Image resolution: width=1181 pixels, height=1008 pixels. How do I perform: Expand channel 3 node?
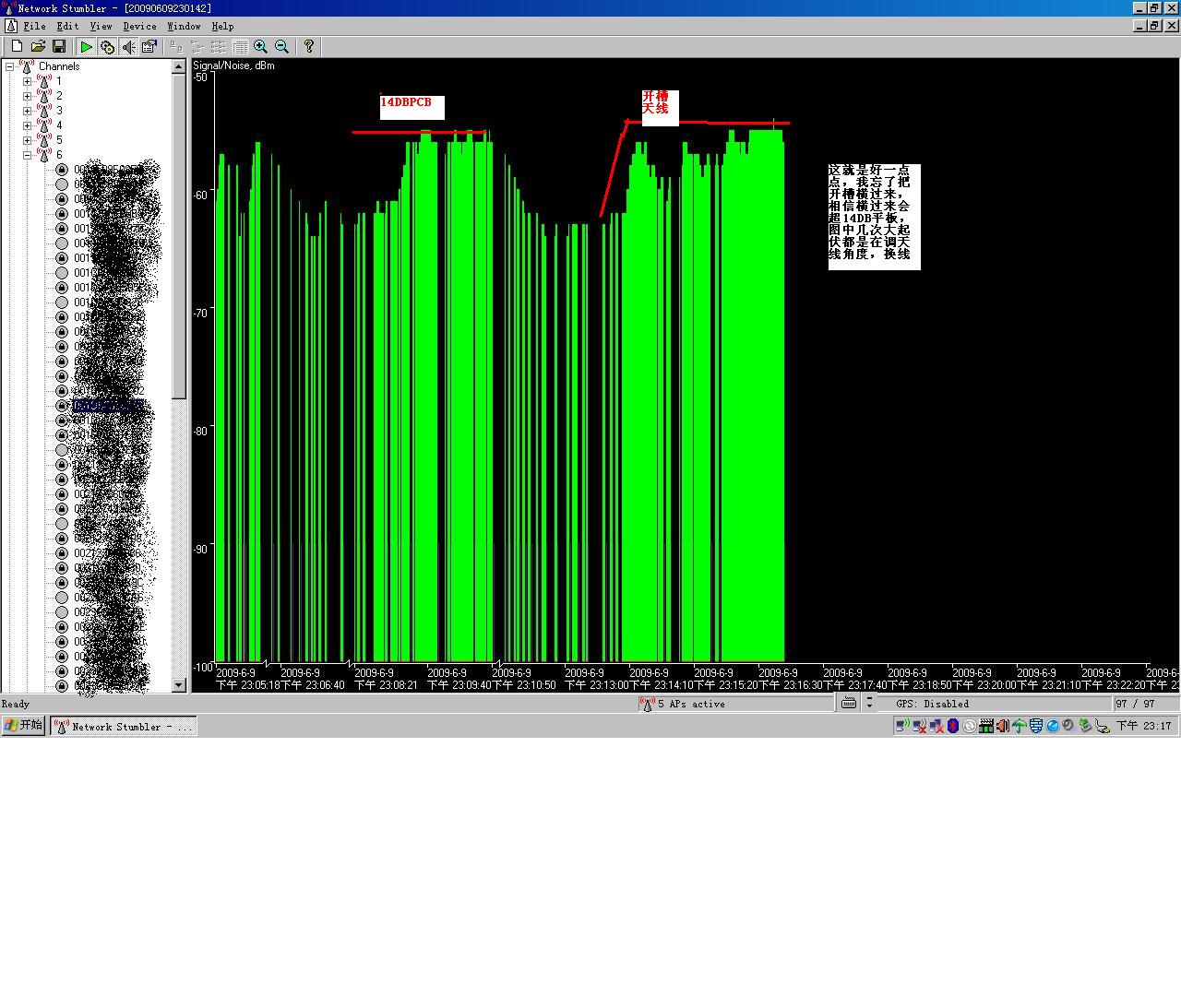[x=27, y=111]
